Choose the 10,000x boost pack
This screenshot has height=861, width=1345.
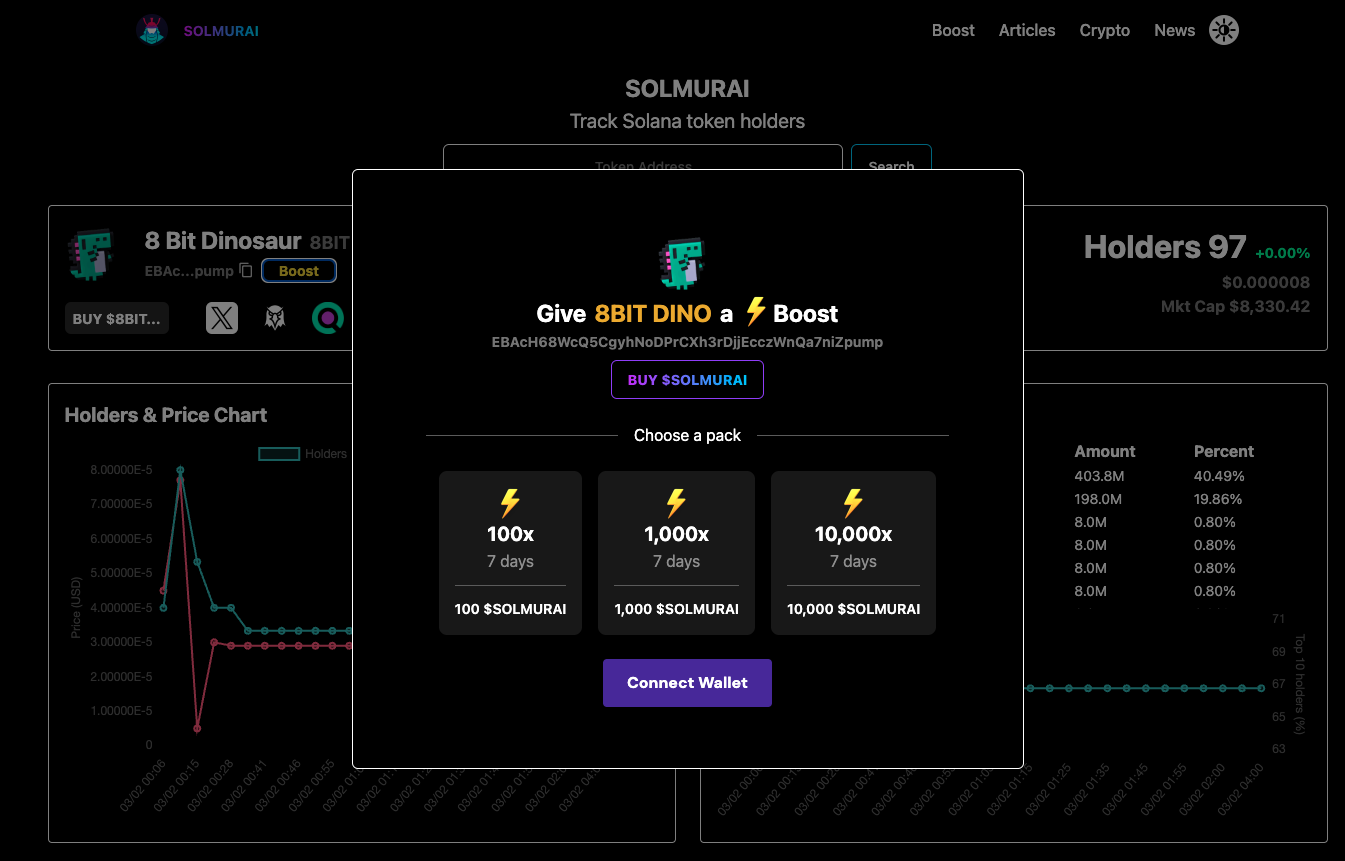tap(853, 552)
